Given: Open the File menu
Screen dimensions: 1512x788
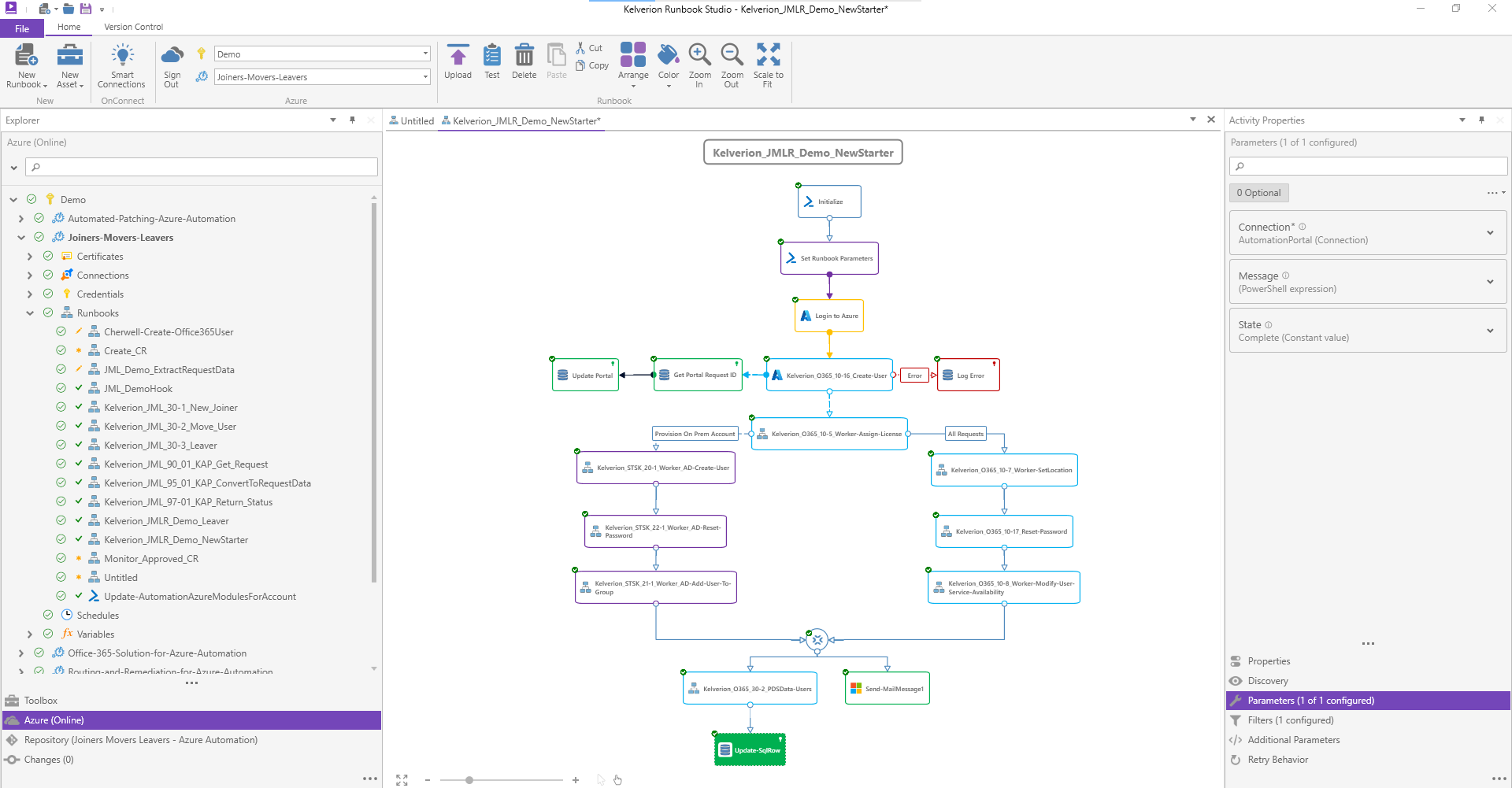Looking at the screenshot, I should (x=22, y=28).
